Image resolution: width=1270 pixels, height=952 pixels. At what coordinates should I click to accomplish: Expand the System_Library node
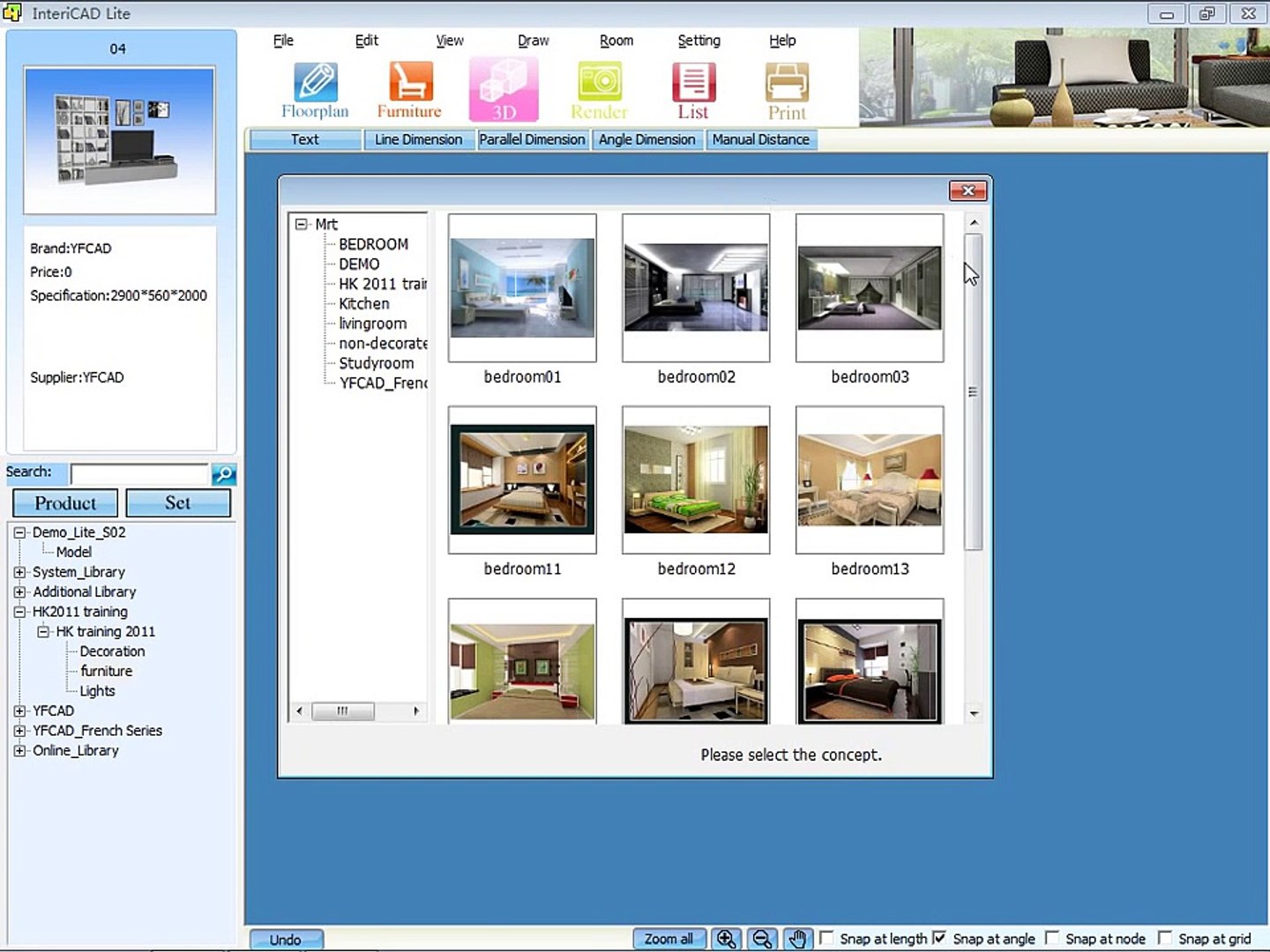19,572
